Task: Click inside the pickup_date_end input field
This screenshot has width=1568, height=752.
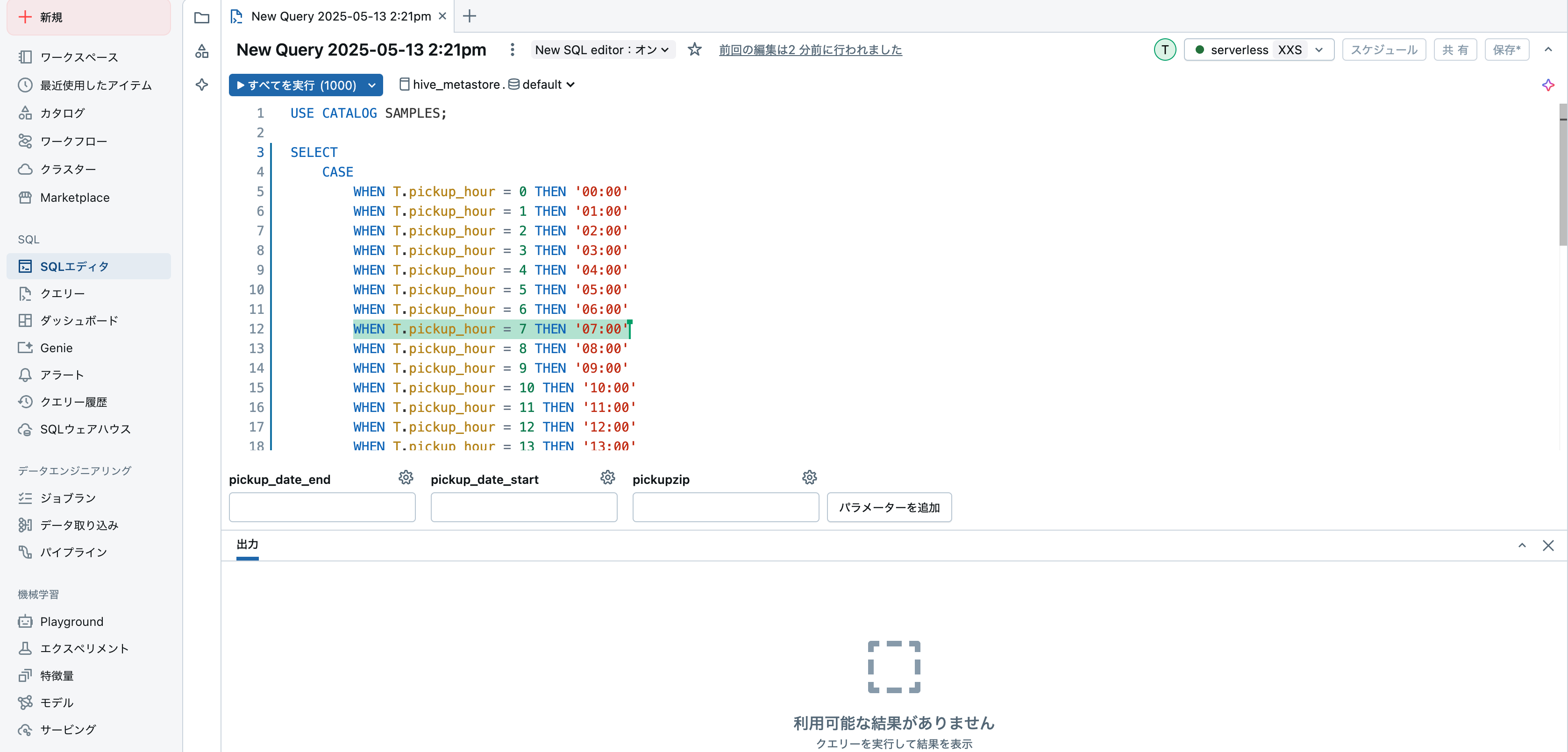Action: tap(322, 507)
